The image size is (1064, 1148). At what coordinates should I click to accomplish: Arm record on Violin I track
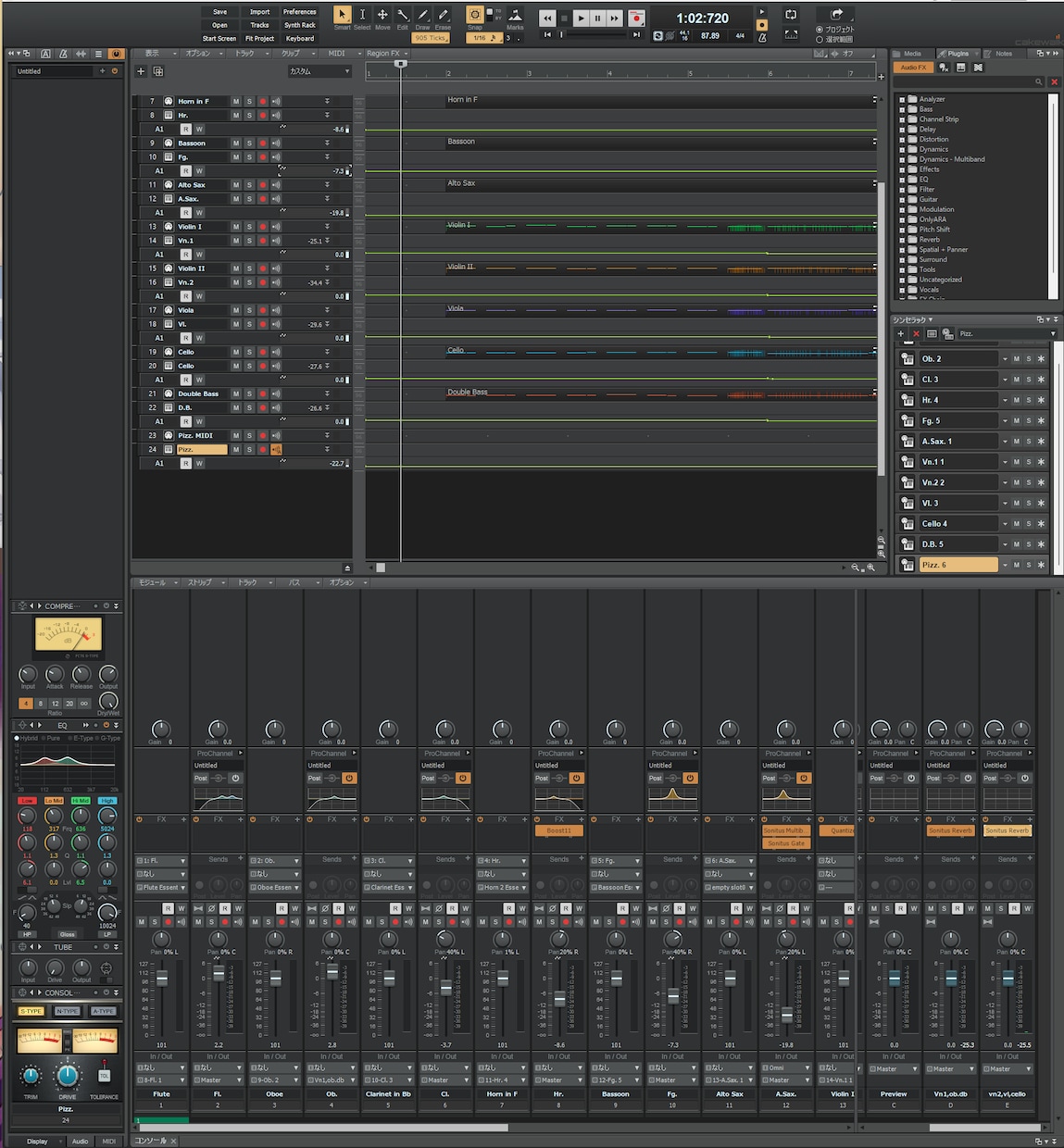tap(263, 227)
